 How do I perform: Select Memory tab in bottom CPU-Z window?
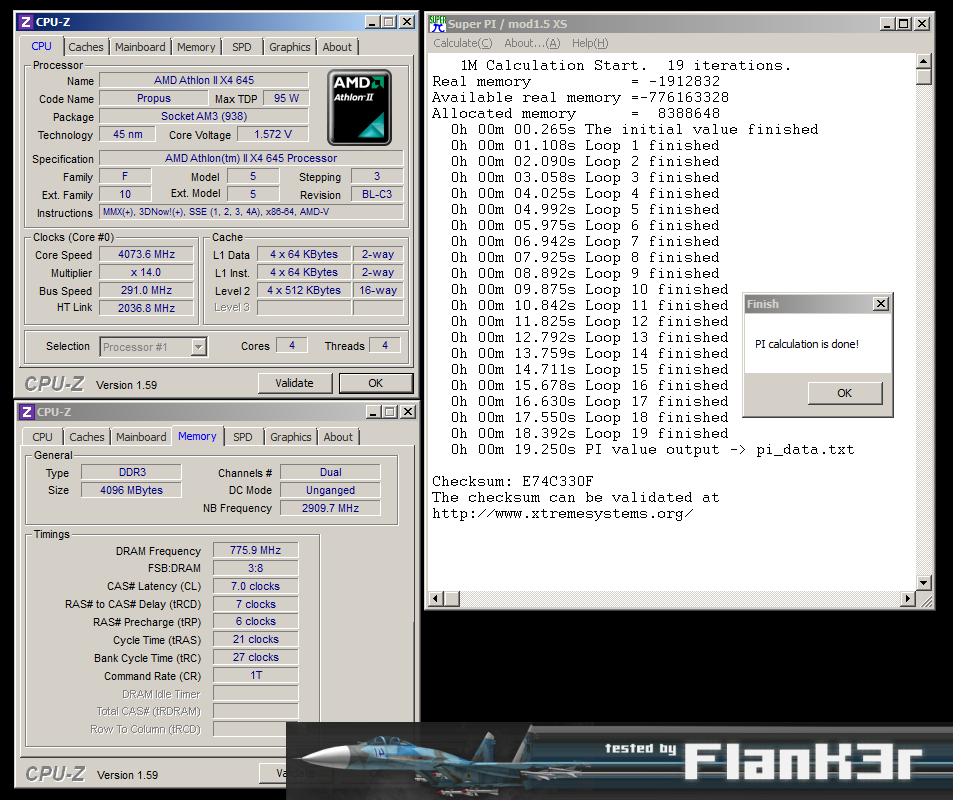coord(198,436)
